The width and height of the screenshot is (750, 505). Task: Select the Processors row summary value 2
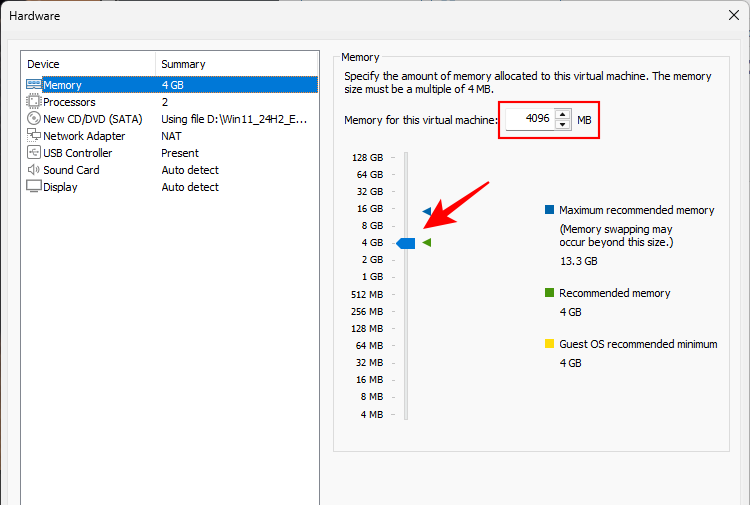165,102
